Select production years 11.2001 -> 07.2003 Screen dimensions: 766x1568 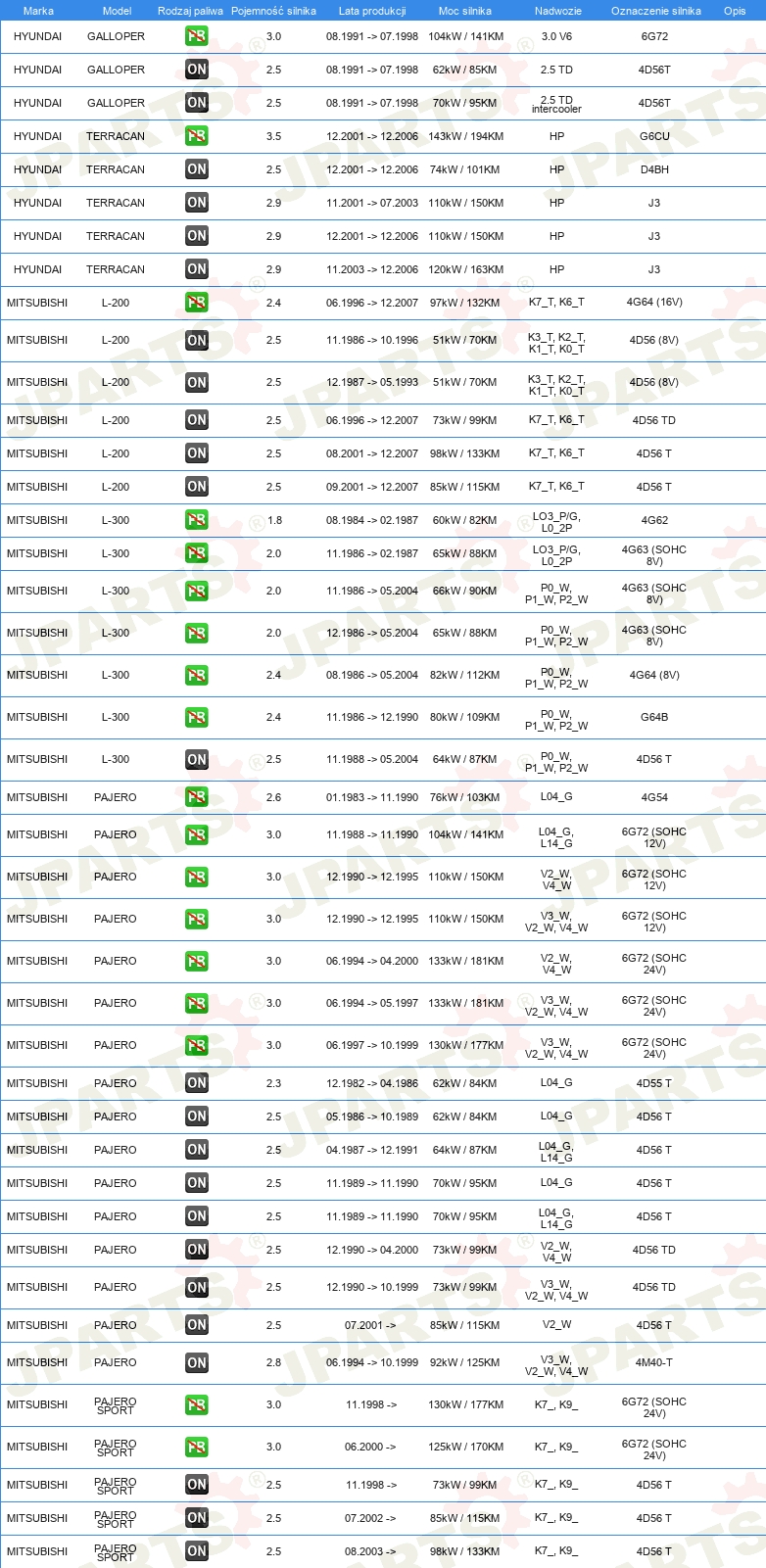(x=372, y=203)
